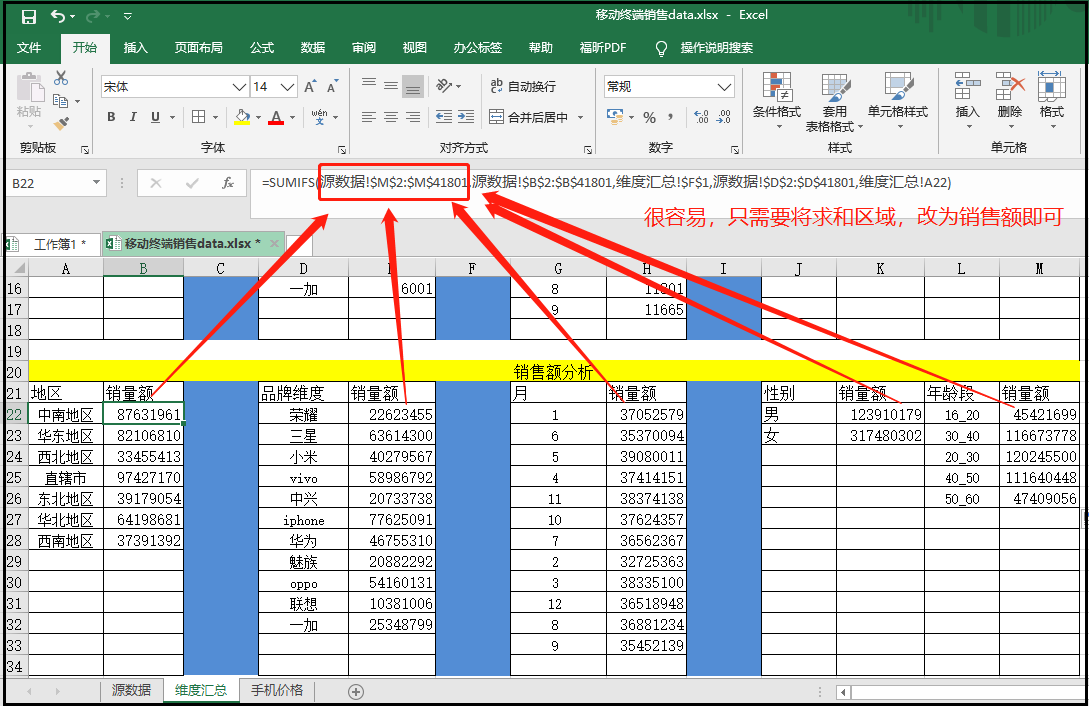This screenshot has width=1089, height=706.
Task: Increase the indent
Action: pyautogui.click(x=466, y=117)
